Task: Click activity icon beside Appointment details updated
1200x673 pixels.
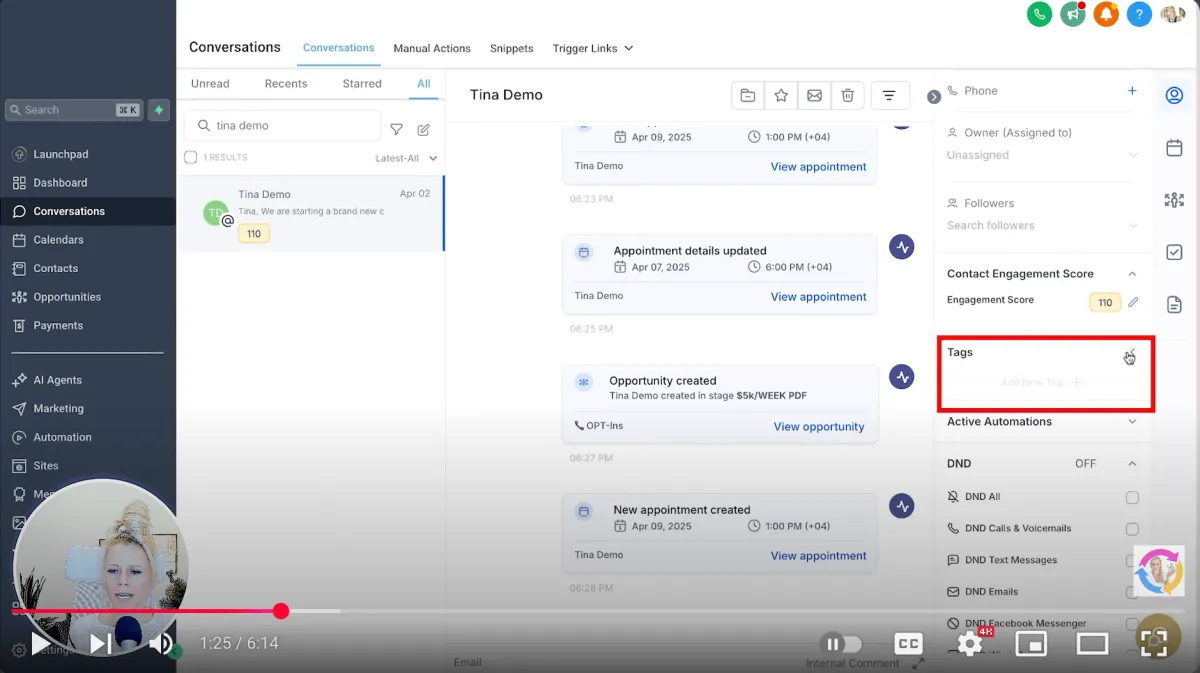Action: point(902,247)
